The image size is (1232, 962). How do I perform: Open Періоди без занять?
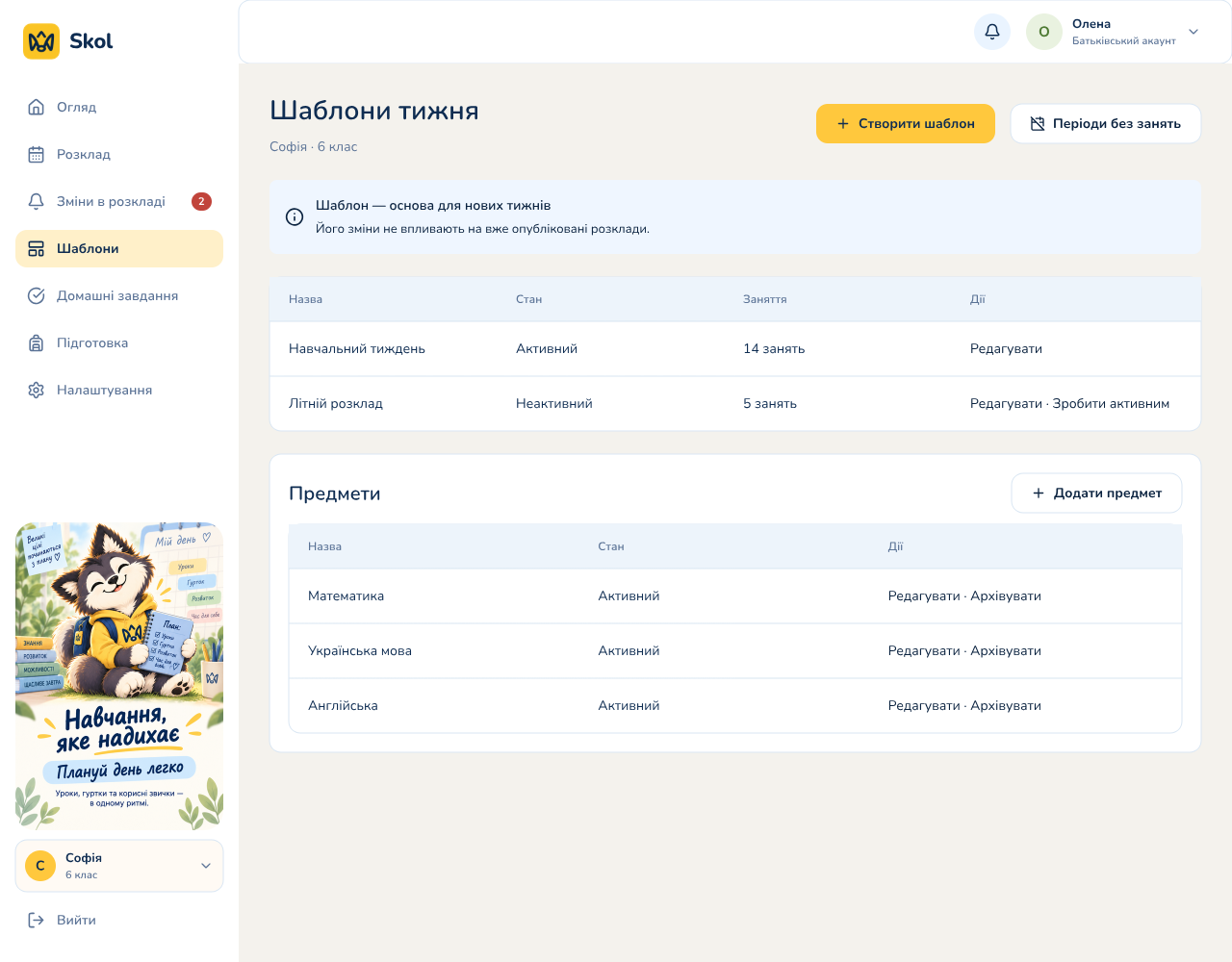[x=1106, y=123]
